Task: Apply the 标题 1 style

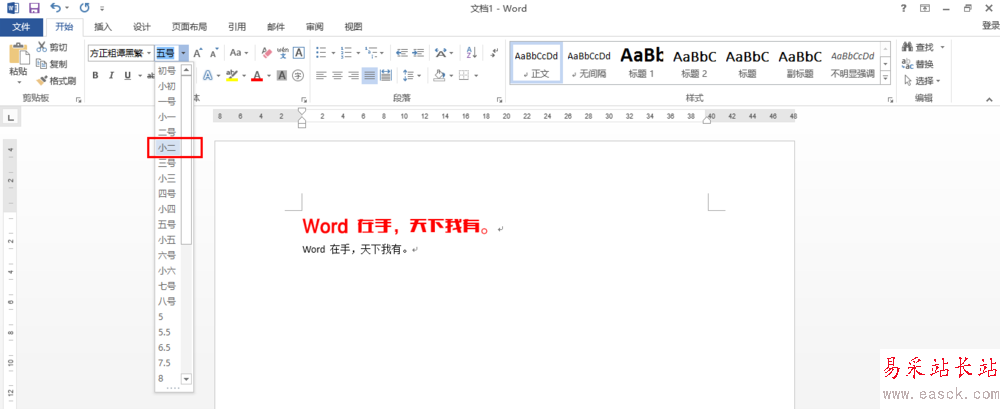Action: click(642, 63)
